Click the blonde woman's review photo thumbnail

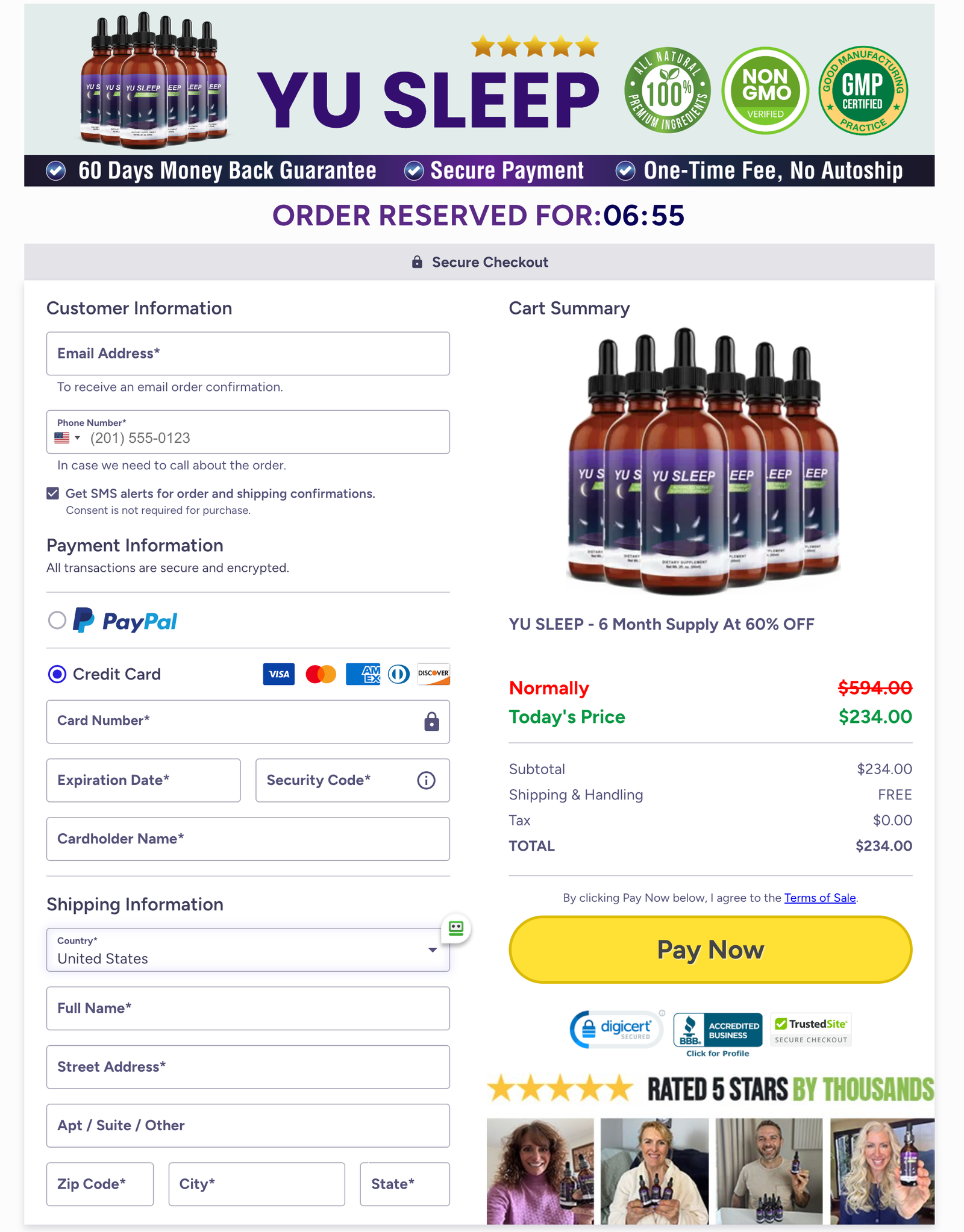click(882, 1171)
